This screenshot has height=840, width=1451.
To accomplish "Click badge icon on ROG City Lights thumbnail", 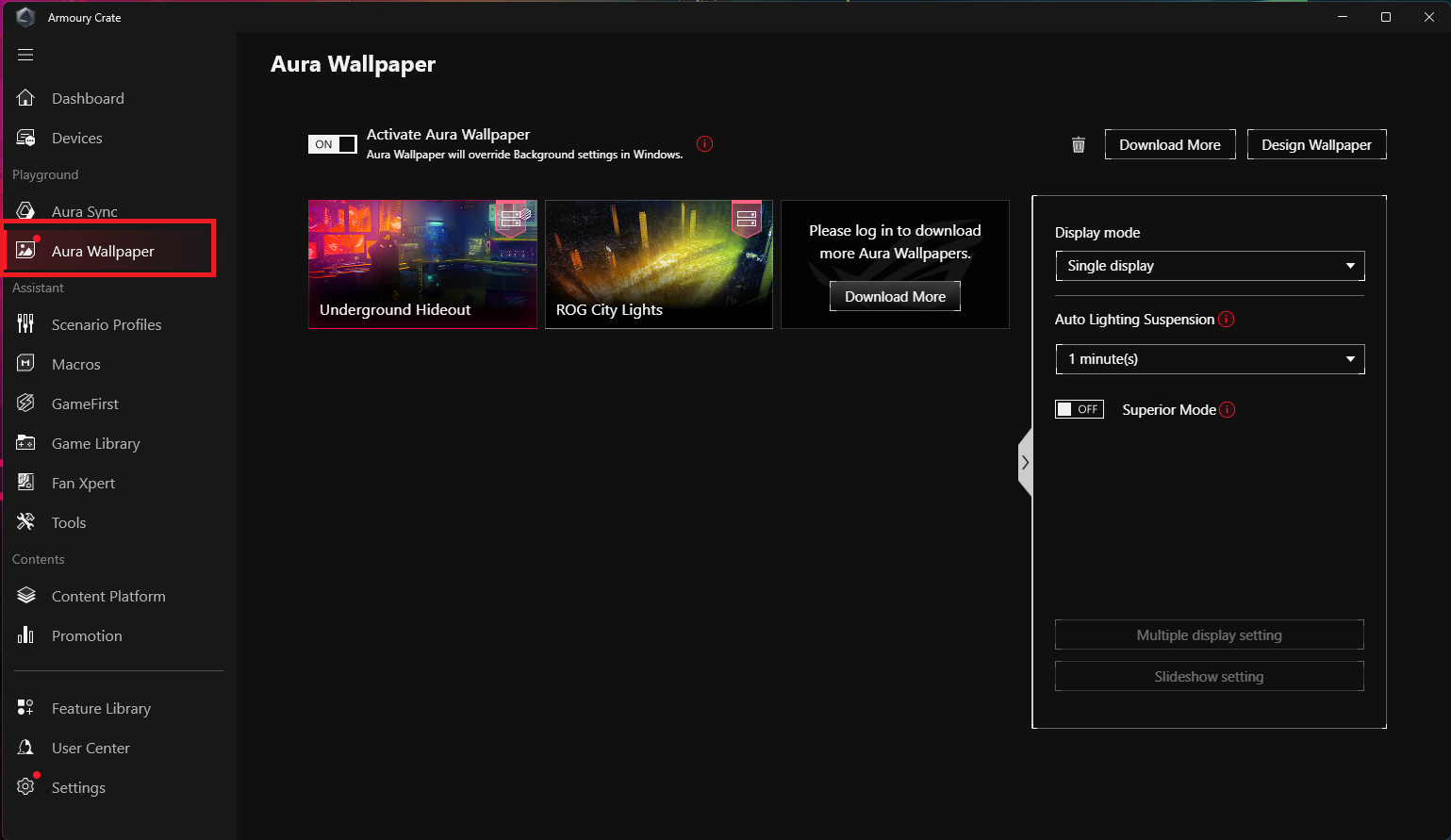I will click(747, 219).
